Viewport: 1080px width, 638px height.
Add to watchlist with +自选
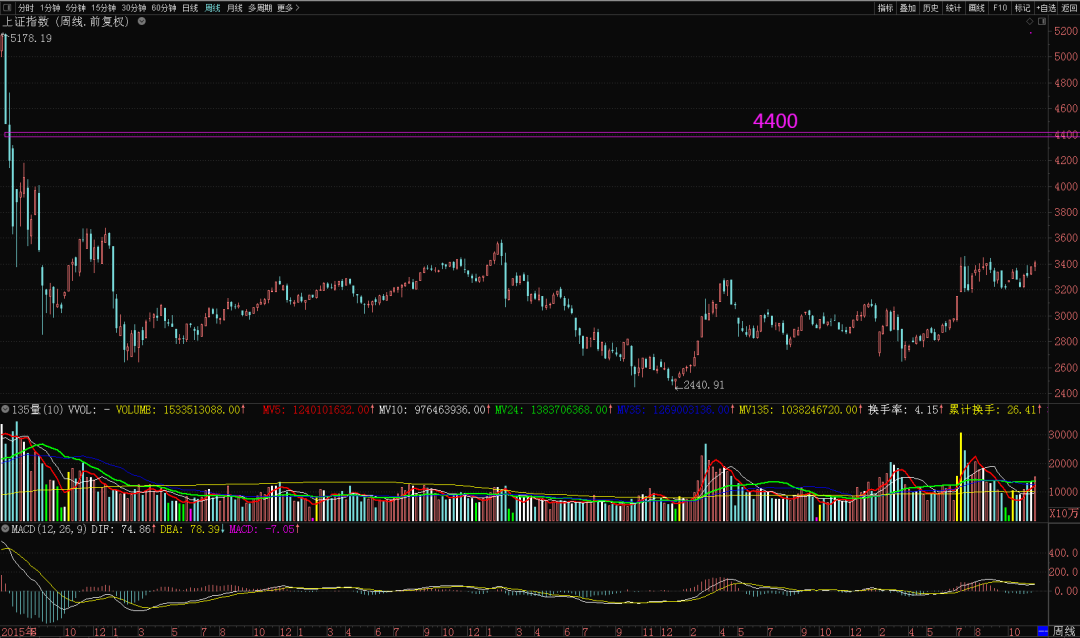(1046, 8)
